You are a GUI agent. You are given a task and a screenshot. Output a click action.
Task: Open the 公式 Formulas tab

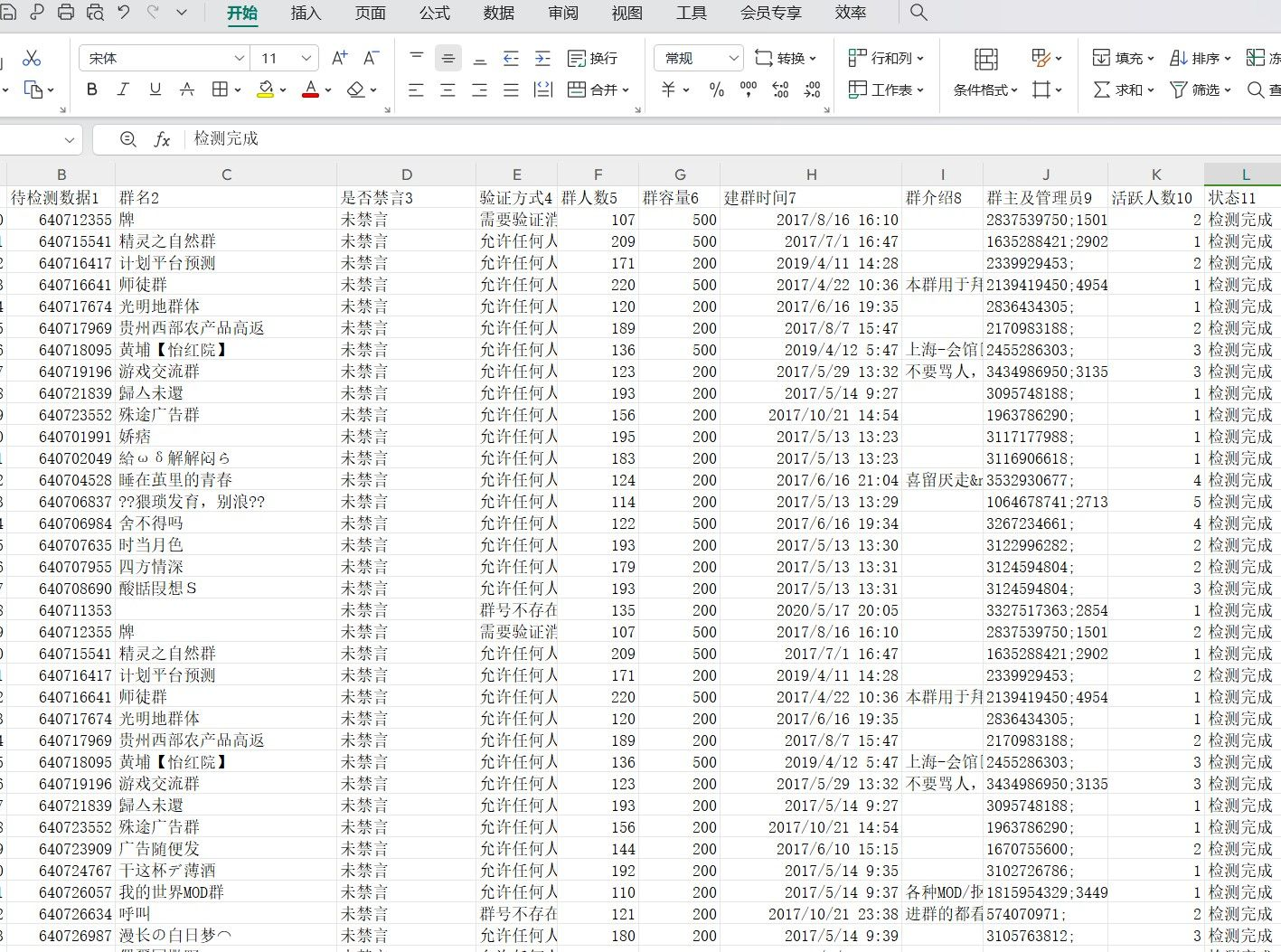tap(434, 13)
